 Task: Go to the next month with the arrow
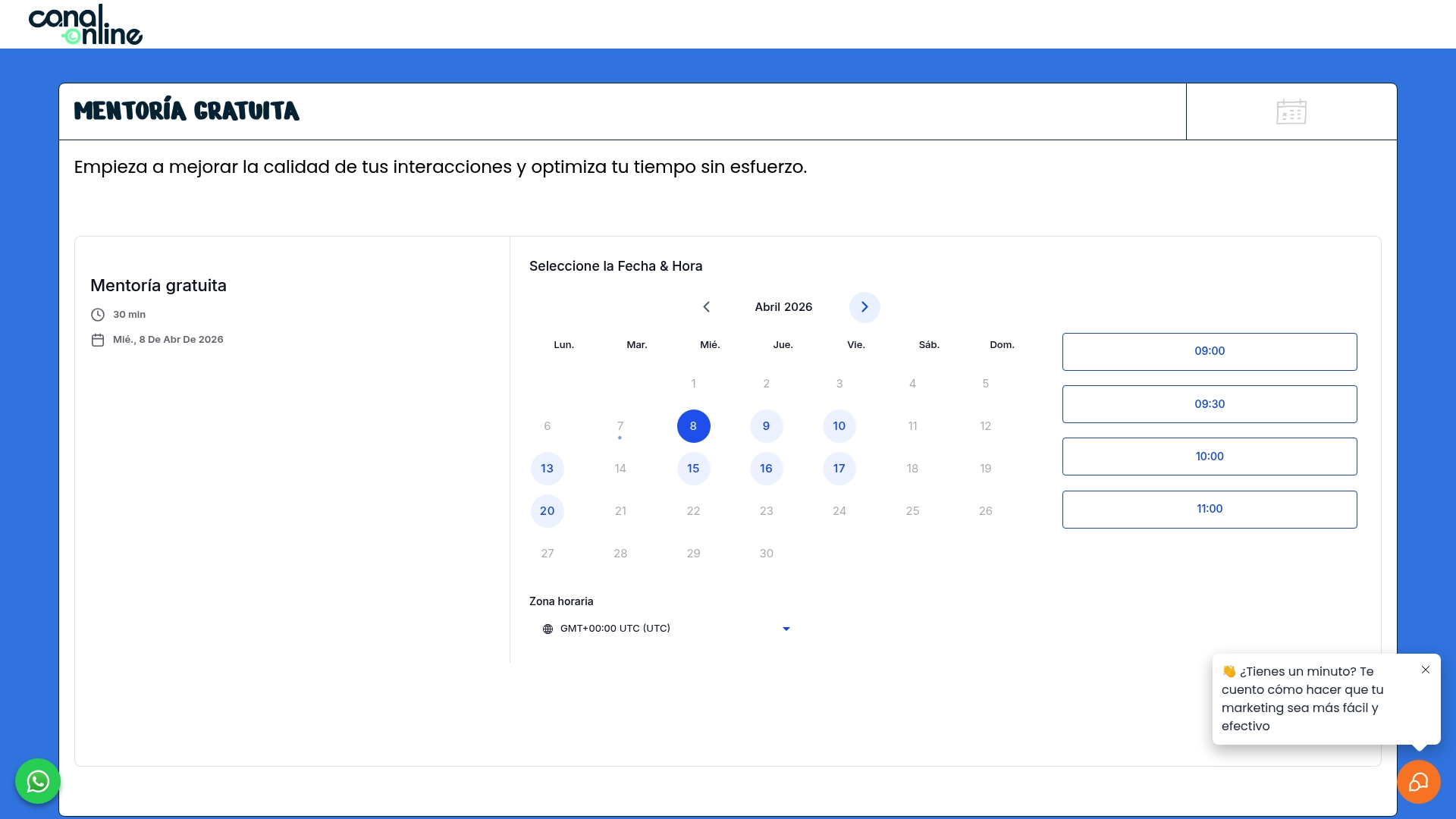click(x=864, y=307)
